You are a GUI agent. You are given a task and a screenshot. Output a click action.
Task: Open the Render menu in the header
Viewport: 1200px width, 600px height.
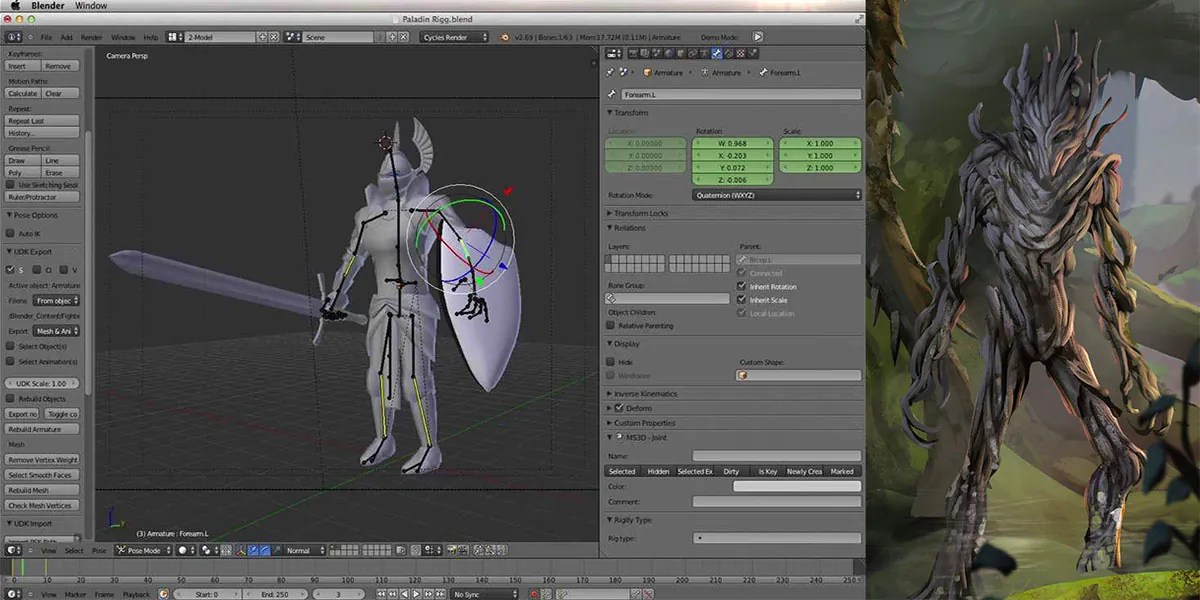(91, 37)
